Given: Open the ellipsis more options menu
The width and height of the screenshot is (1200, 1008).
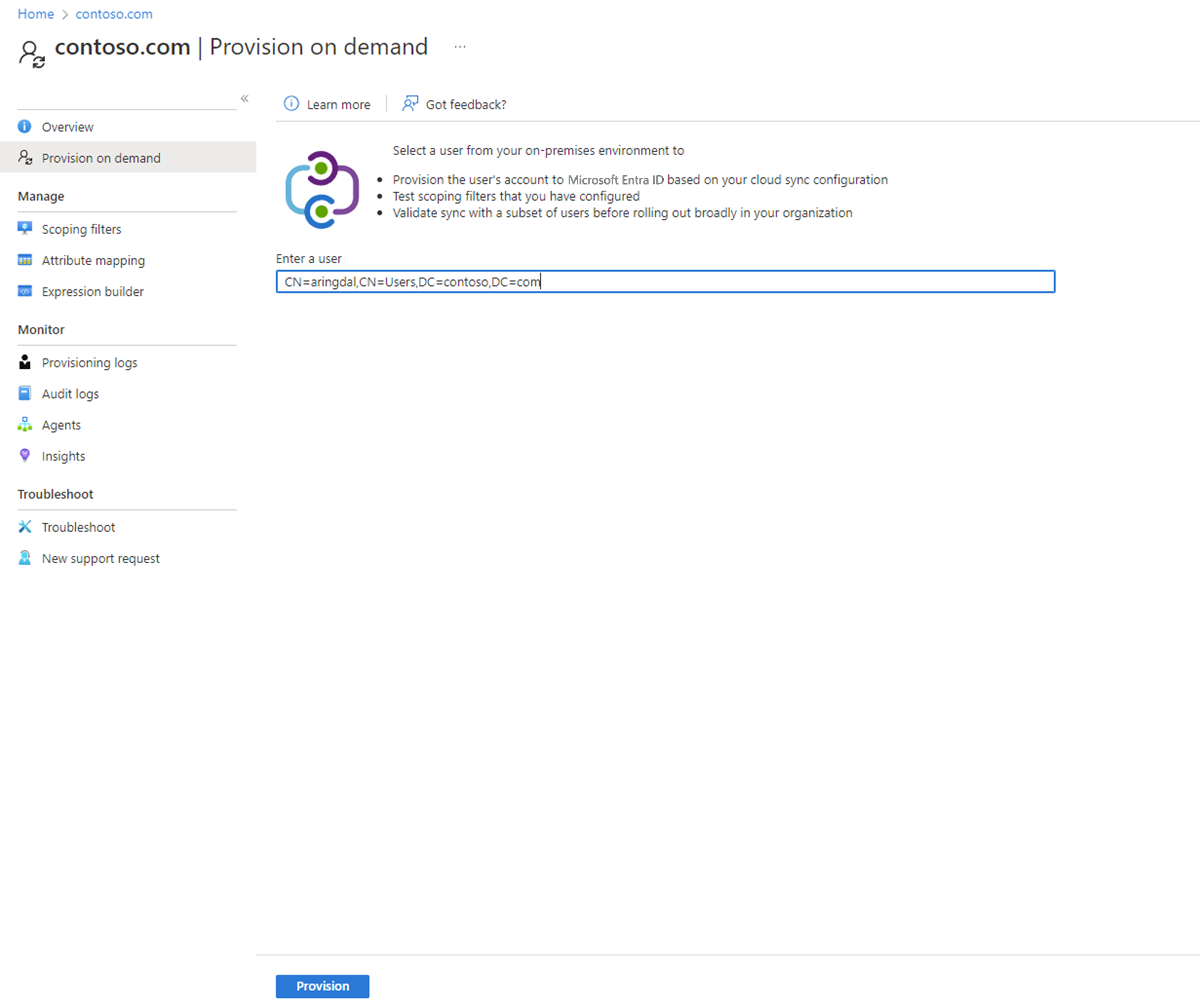Looking at the screenshot, I should click(460, 47).
